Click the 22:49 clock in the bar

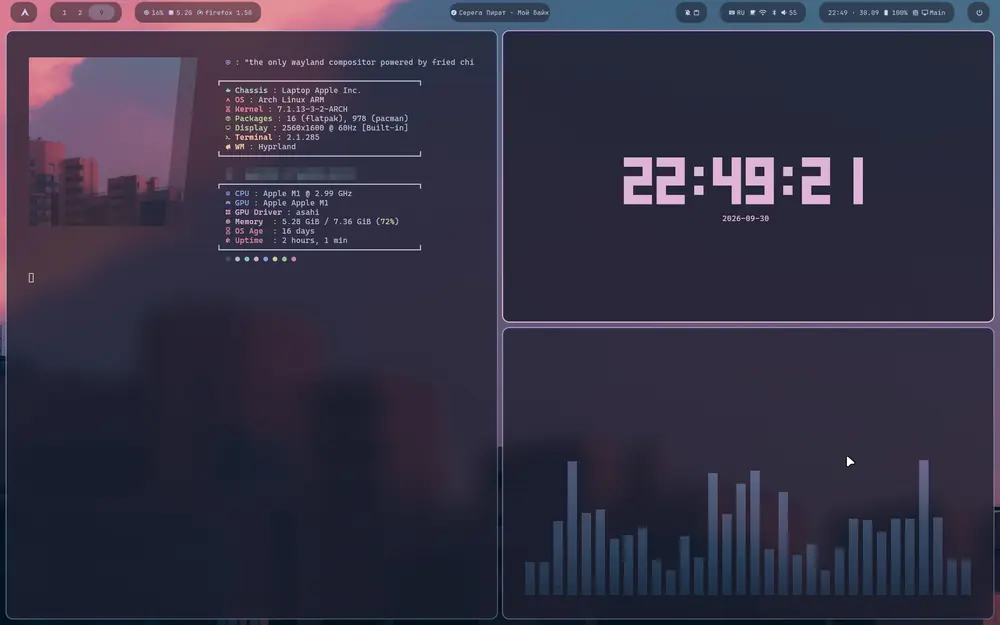(x=837, y=13)
